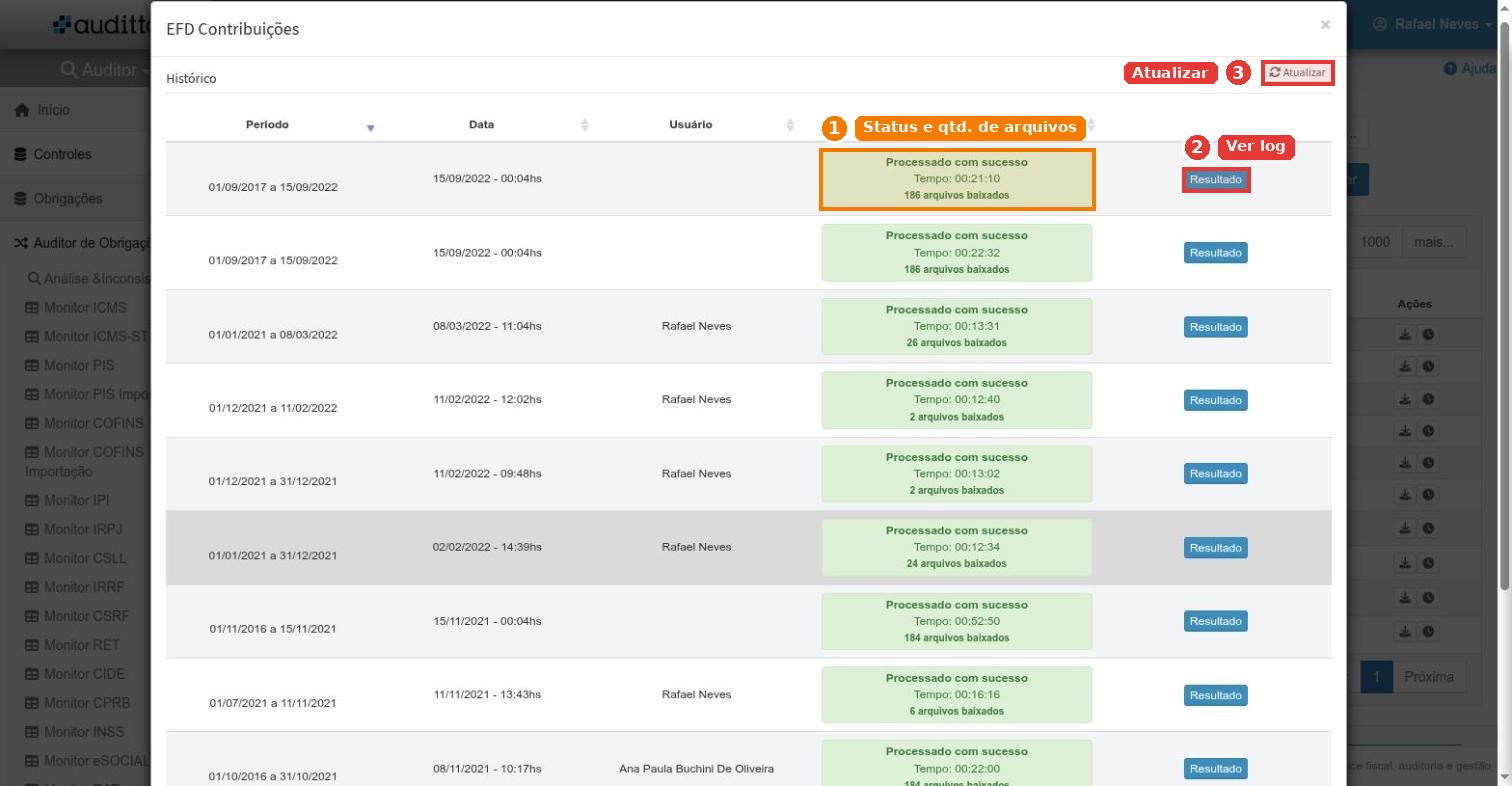The image size is (1512, 786).
Task: Sort history by the Data column arrows
Action: click(x=585, y=125)
